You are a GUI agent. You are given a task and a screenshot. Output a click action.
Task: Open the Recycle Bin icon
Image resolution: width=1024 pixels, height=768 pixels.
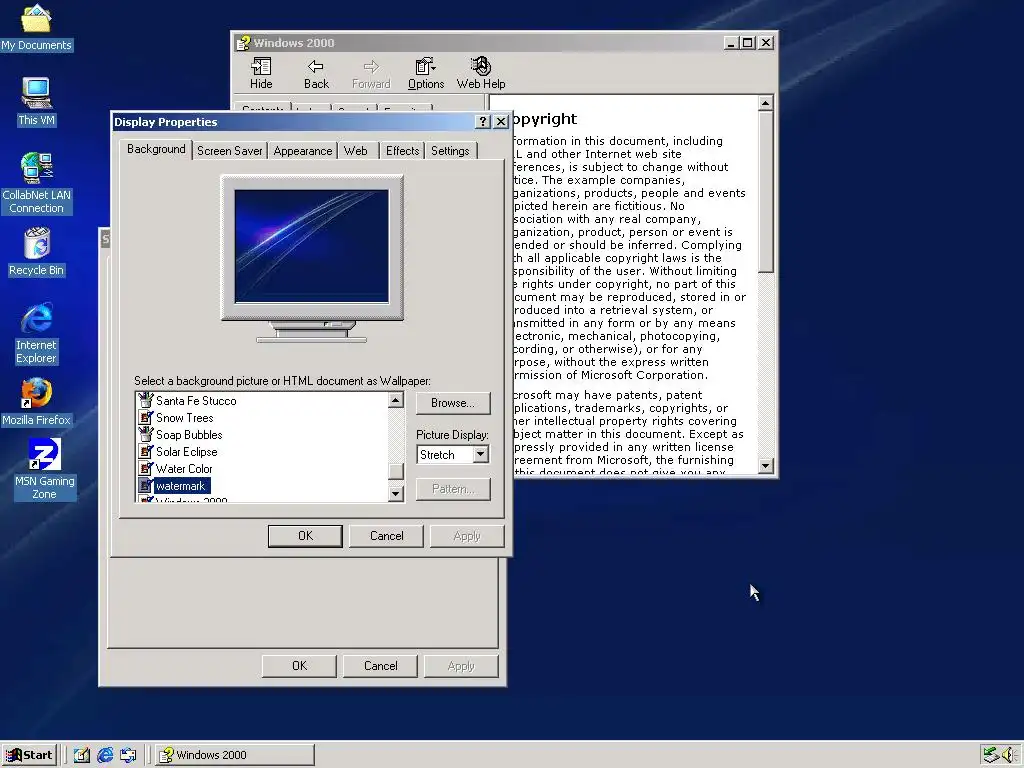(36, 252)
